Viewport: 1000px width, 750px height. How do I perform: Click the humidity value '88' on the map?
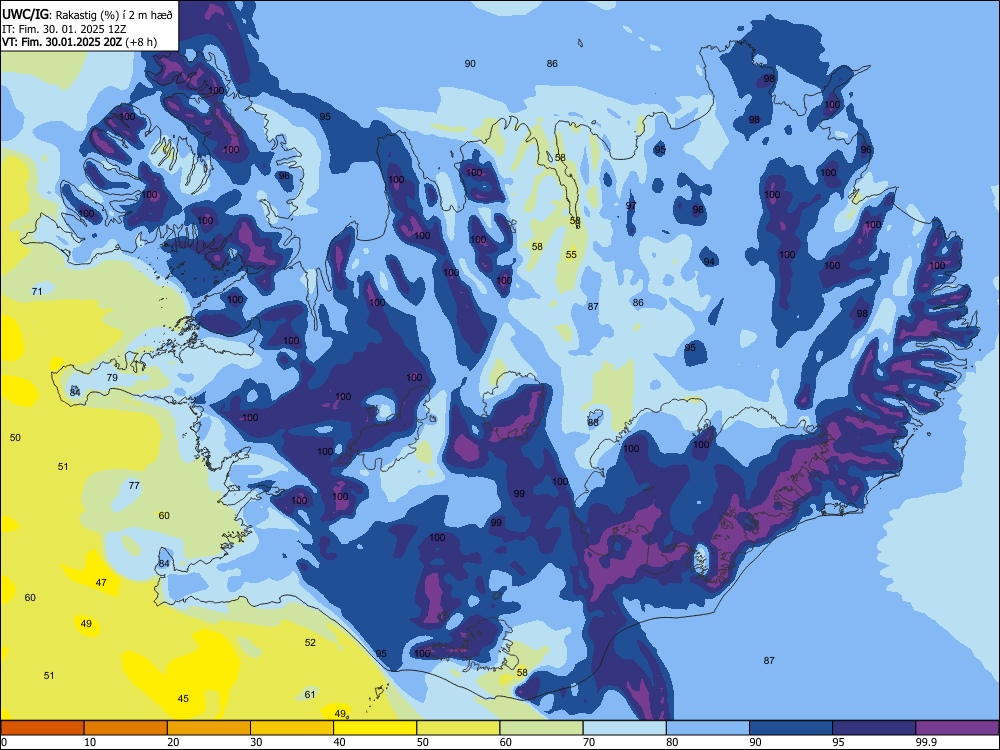(593, 422)
